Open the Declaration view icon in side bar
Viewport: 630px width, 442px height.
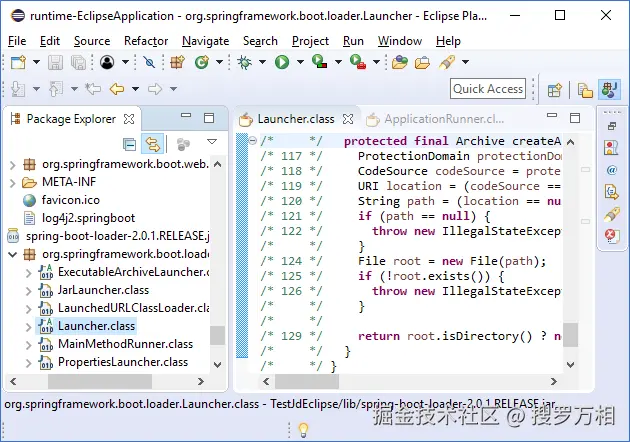[x=612, y=192]
